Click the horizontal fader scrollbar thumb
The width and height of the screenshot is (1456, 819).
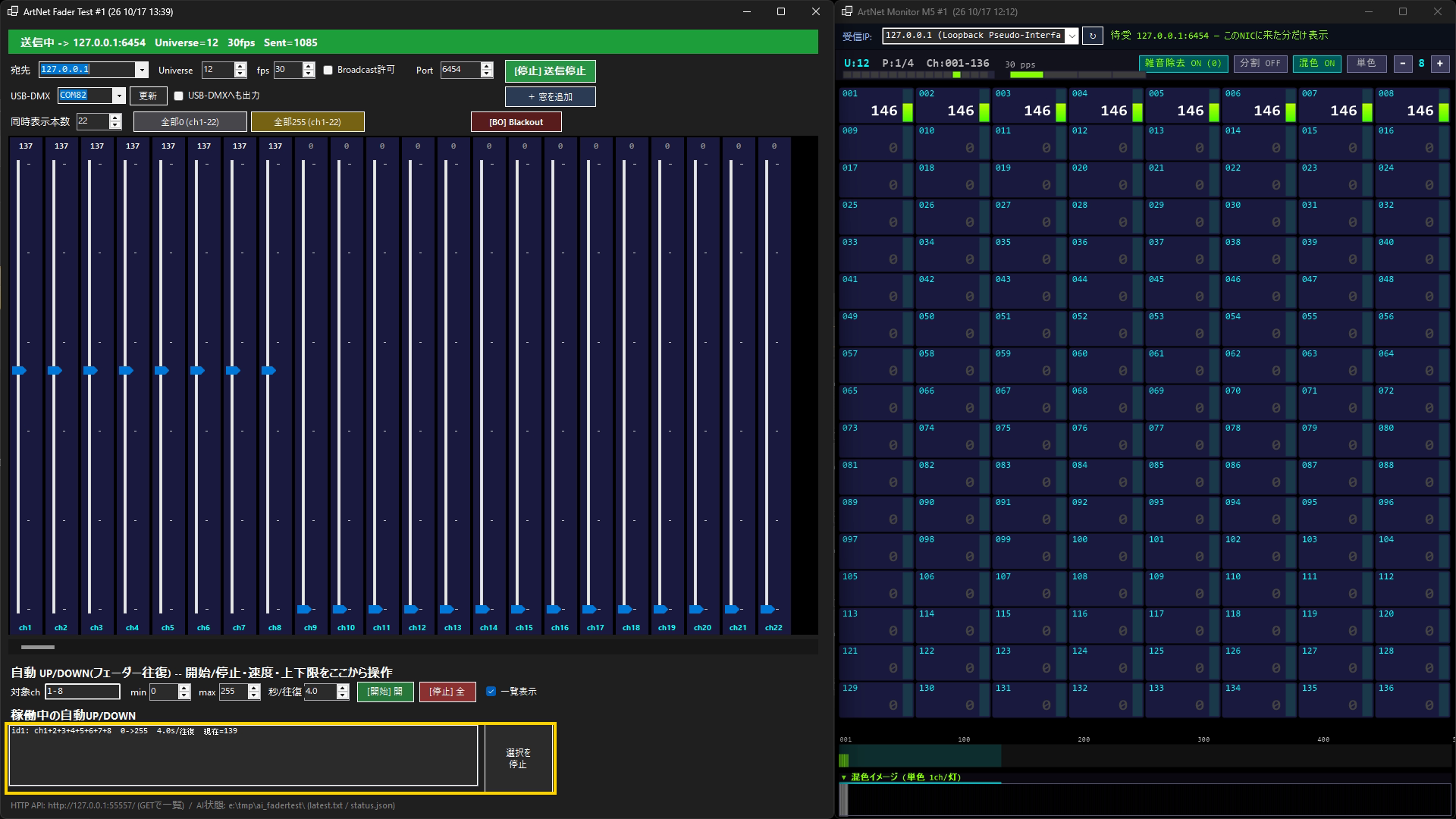pyautogui.click(x=38, y=648)
